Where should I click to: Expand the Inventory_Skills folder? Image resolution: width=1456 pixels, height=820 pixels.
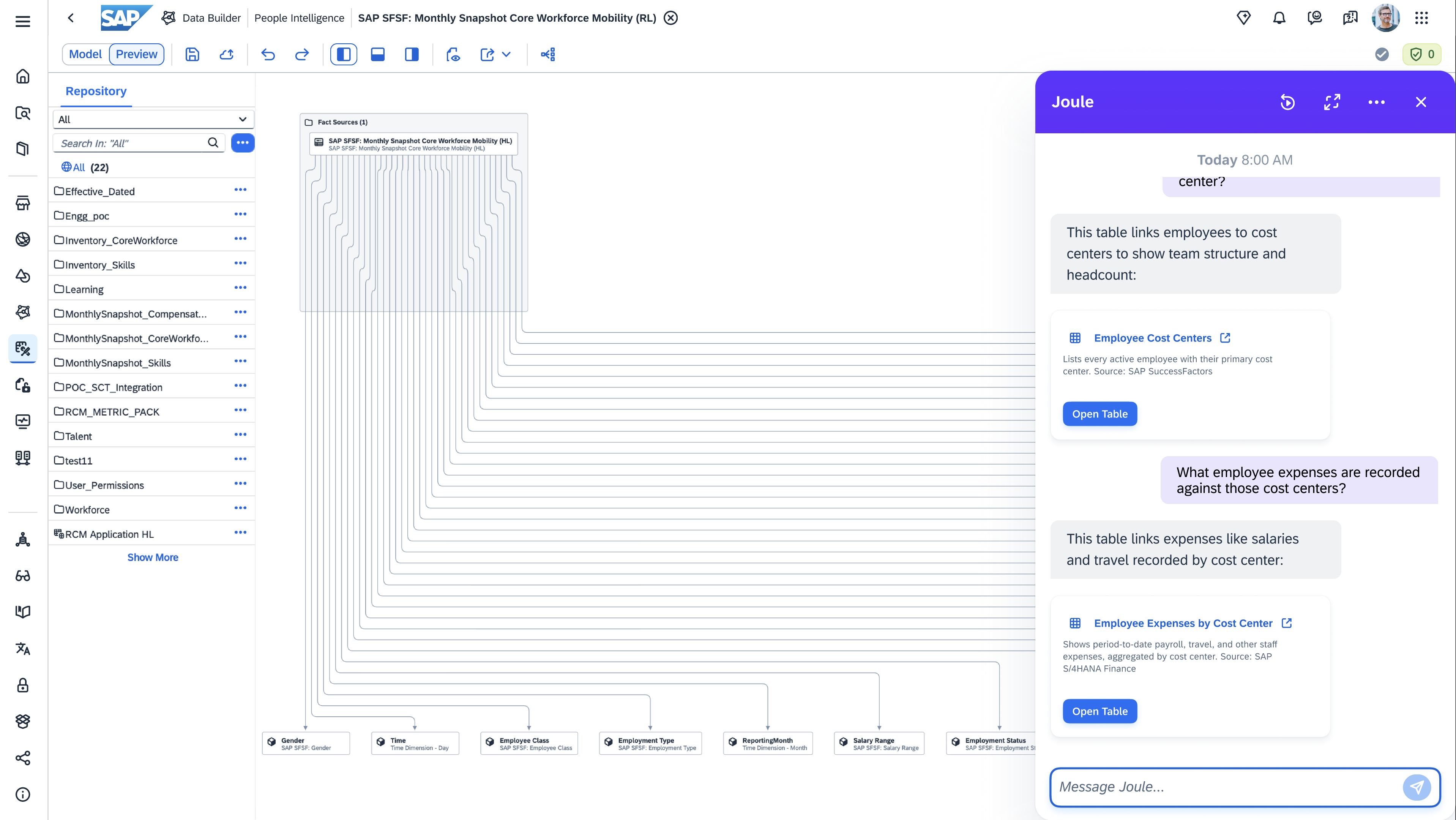point(99,265)
